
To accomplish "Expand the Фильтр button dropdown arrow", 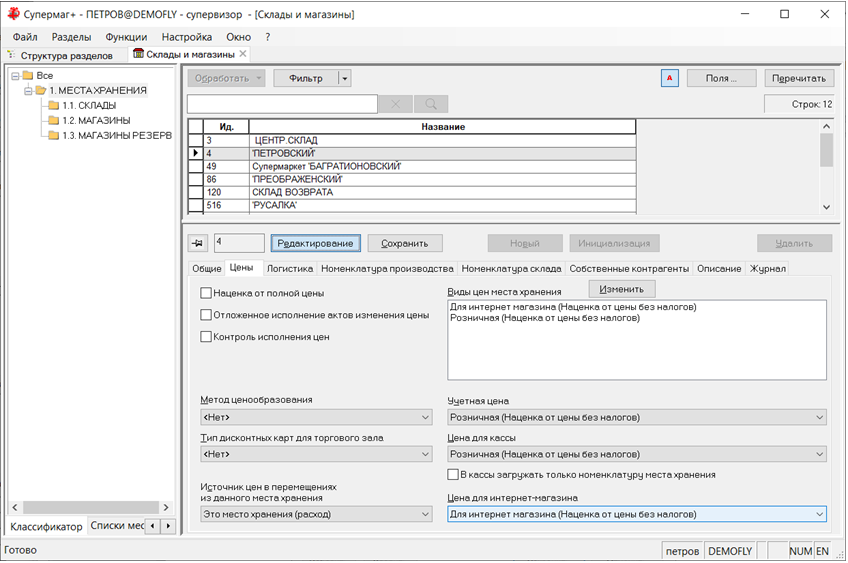I will [x=344, y=78].
